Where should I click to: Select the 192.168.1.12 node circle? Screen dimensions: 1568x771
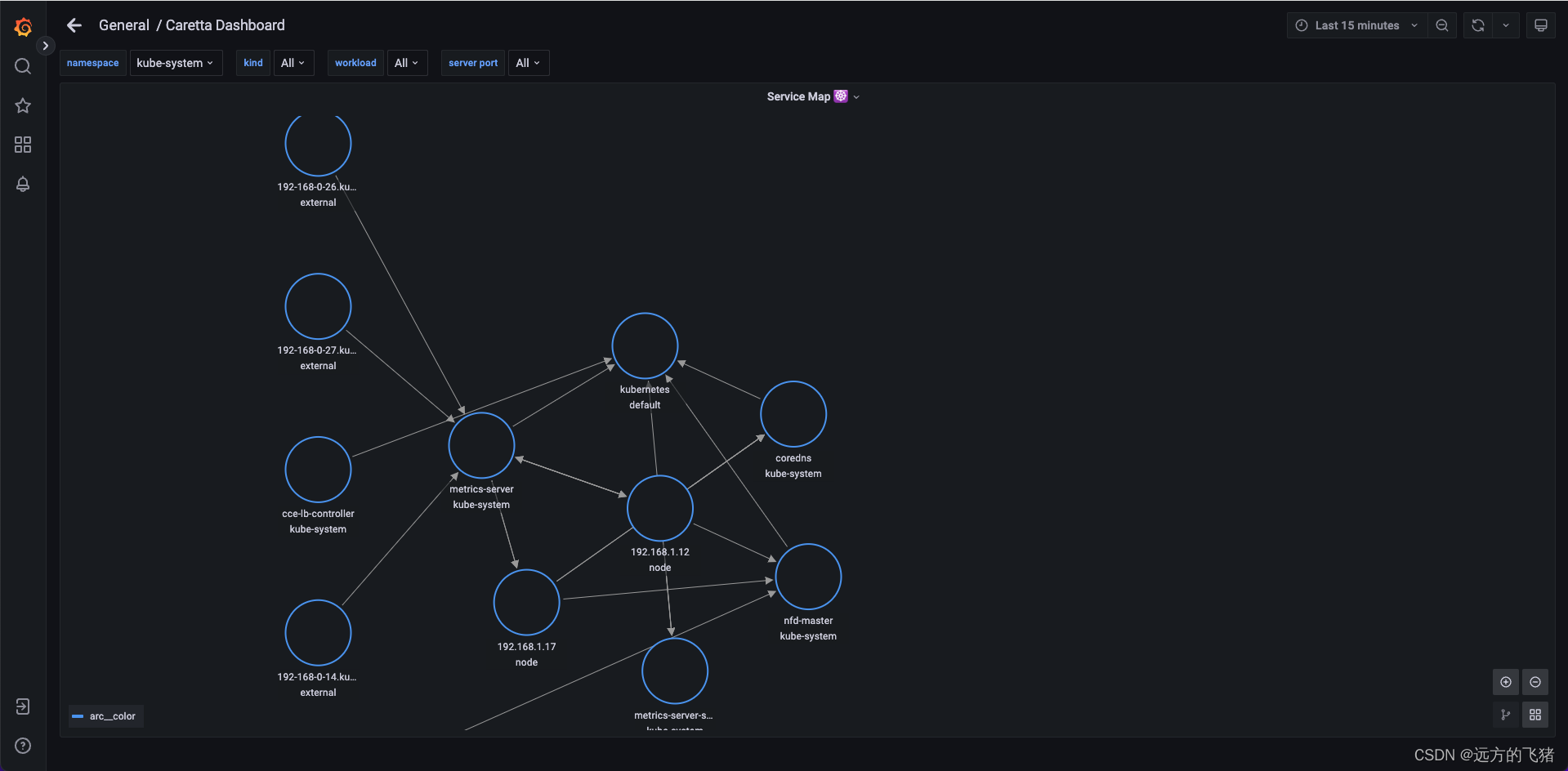pos(660,508)
